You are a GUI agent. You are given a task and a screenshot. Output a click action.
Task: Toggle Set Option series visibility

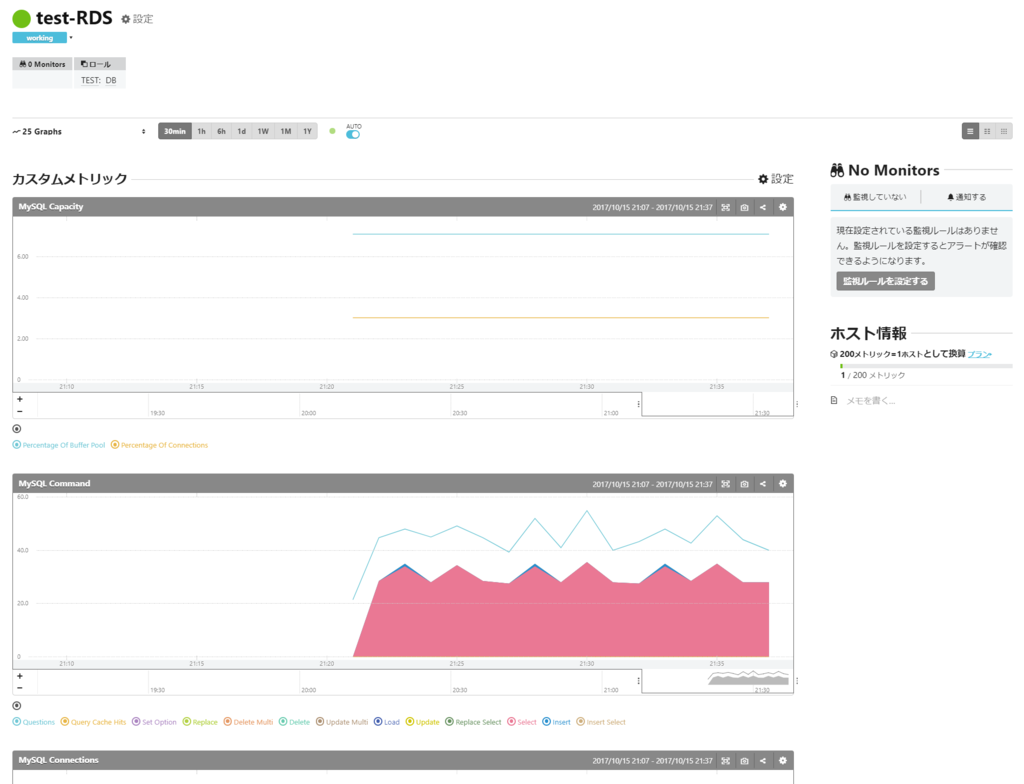coord(154,722)
